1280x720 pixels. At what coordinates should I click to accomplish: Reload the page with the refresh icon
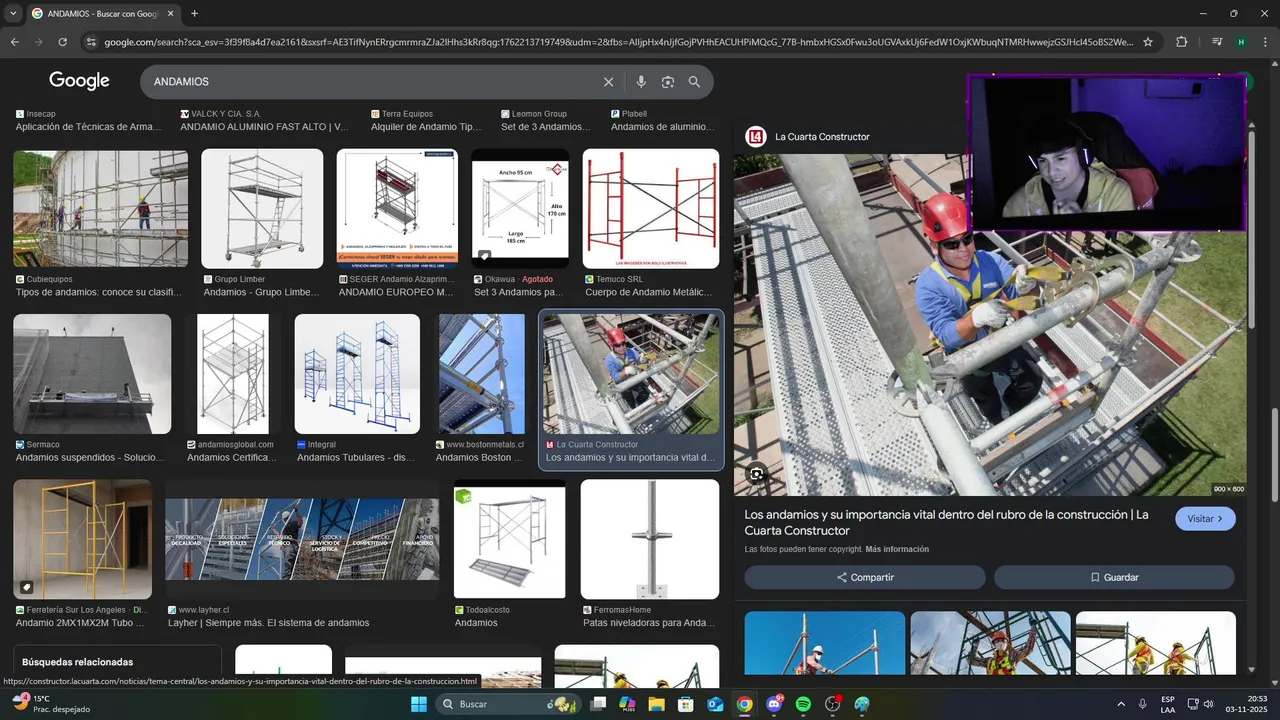click(x=62, y=42)
